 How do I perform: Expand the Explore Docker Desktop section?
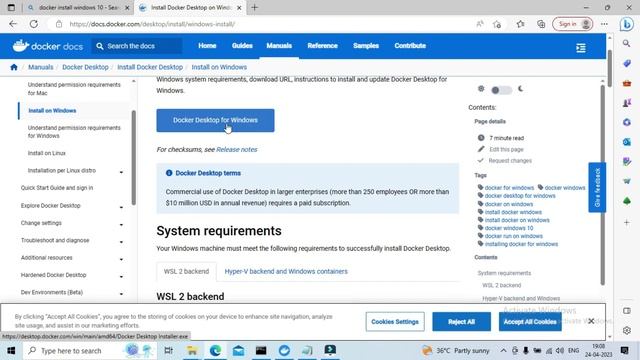(x=121, y=207)
